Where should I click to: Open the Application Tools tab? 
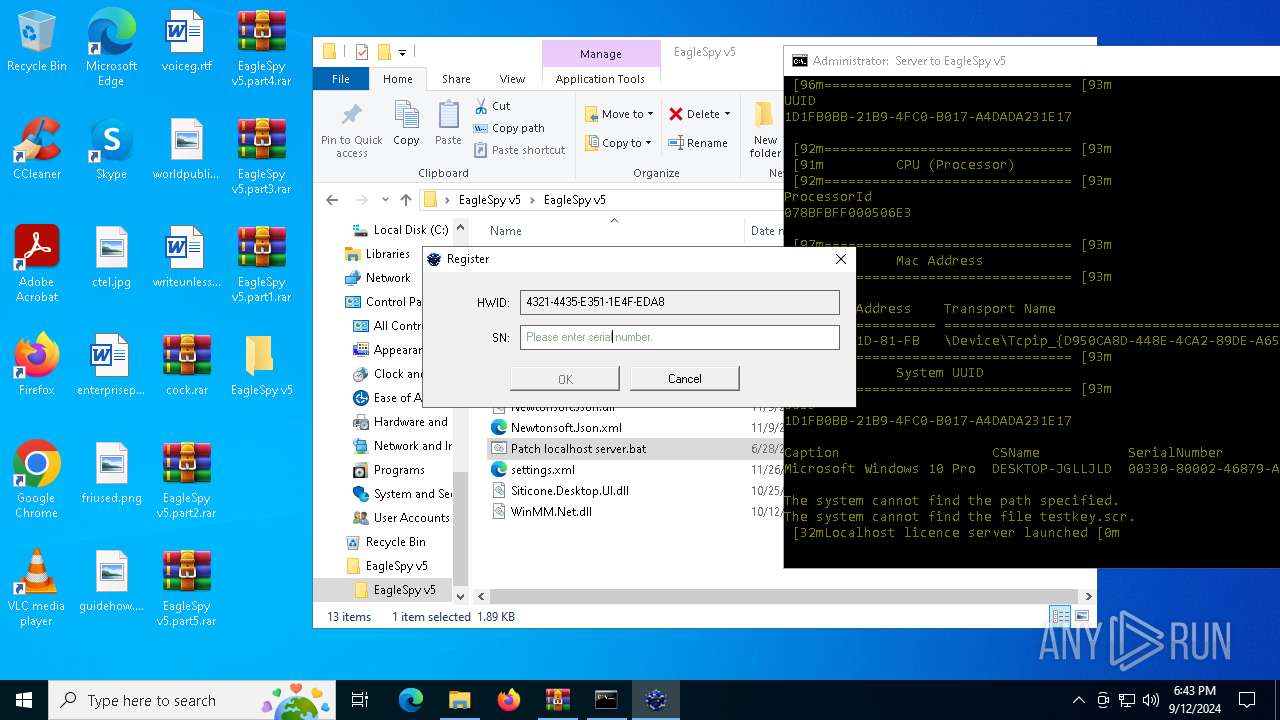600,79
